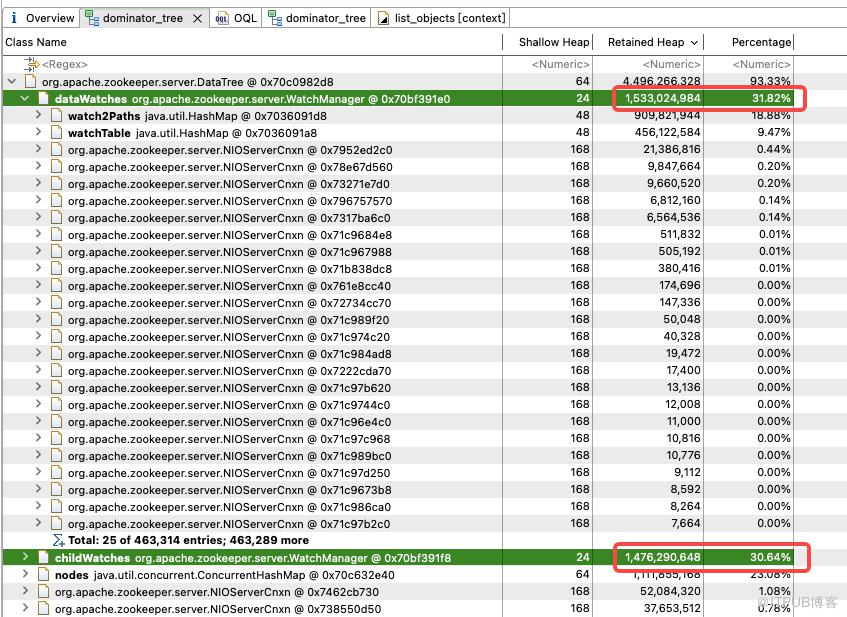The image size is (847, 617).
Task: Click the second dominator_tree tab icon
Action: click(x=275, y=19)
